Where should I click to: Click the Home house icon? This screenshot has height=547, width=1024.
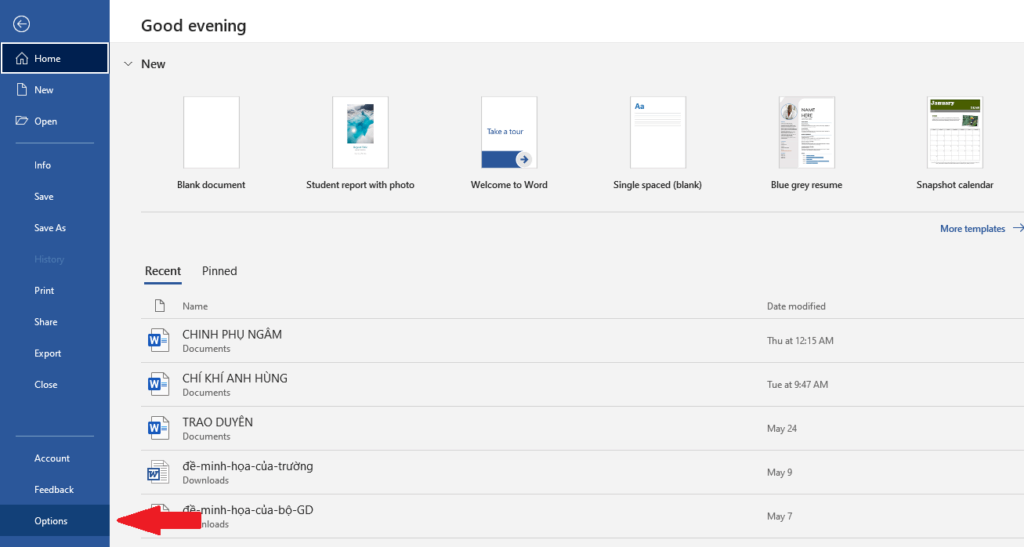[x=22, y=59]
